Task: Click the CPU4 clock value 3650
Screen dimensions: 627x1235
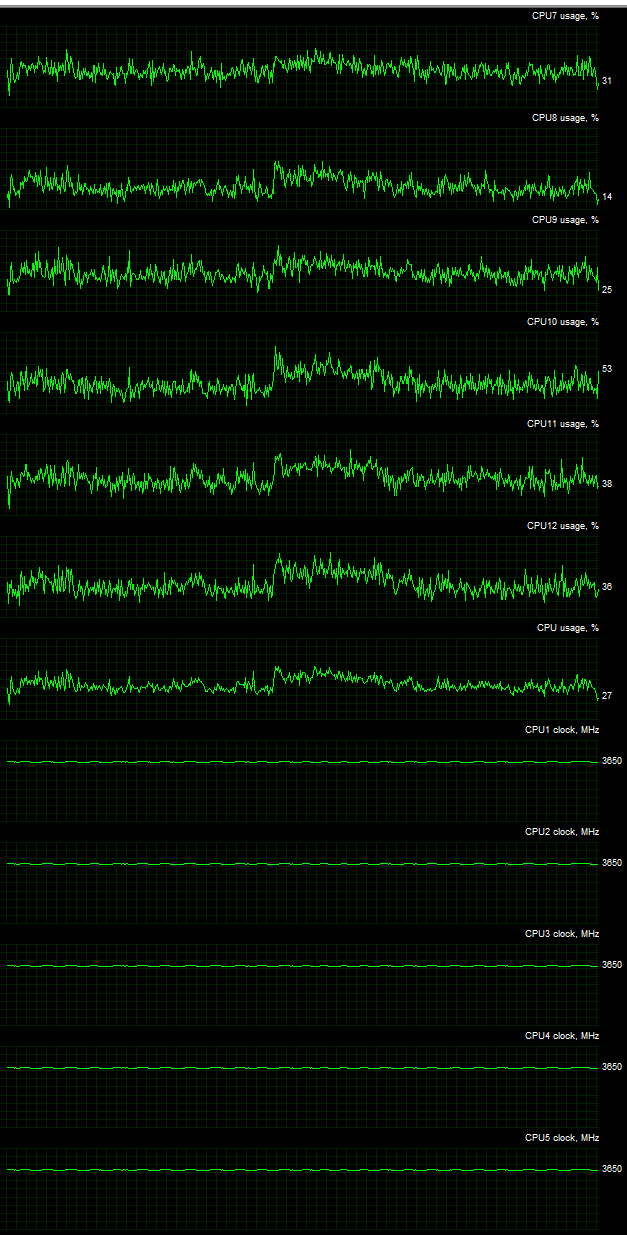Action: (612, 1067)
